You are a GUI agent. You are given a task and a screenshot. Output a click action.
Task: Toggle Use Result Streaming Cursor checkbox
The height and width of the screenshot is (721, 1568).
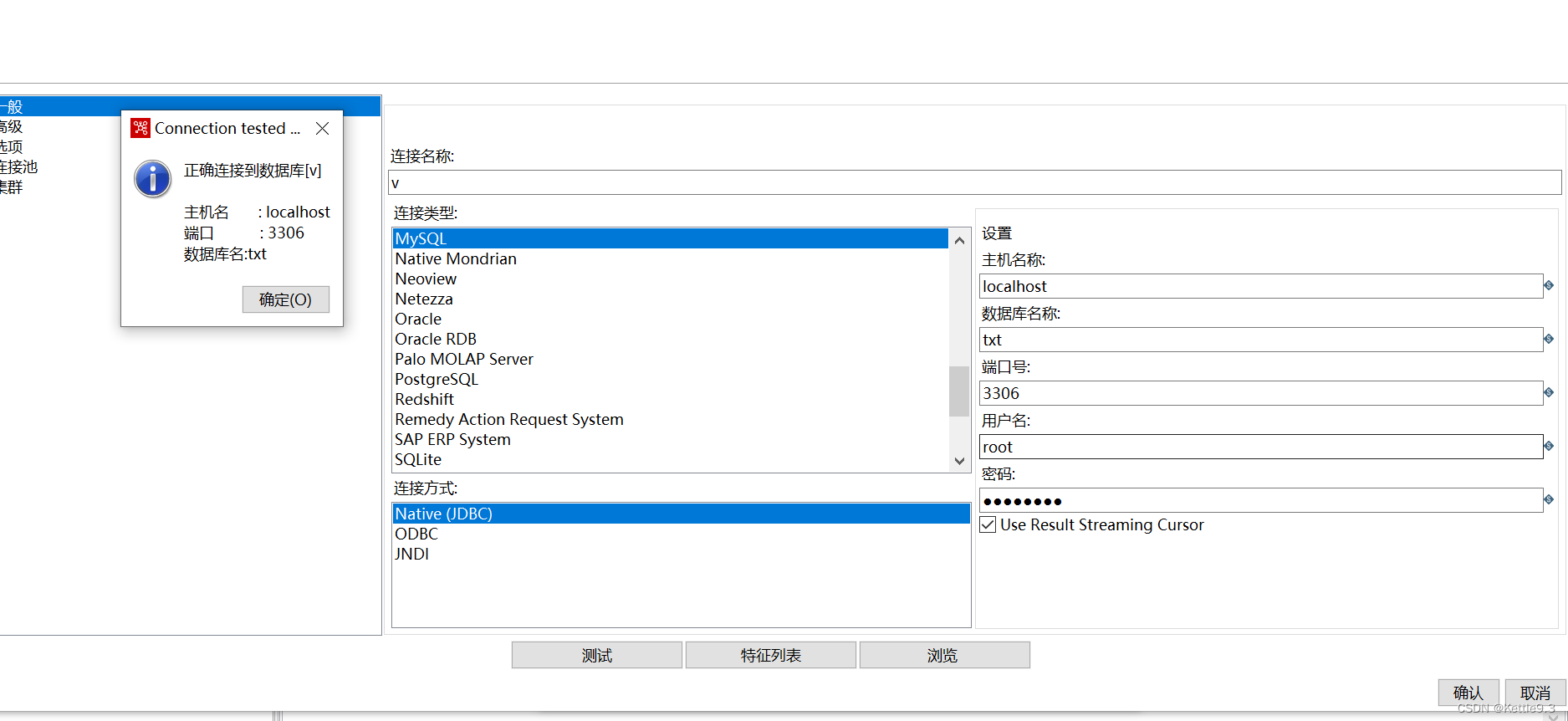988,524
